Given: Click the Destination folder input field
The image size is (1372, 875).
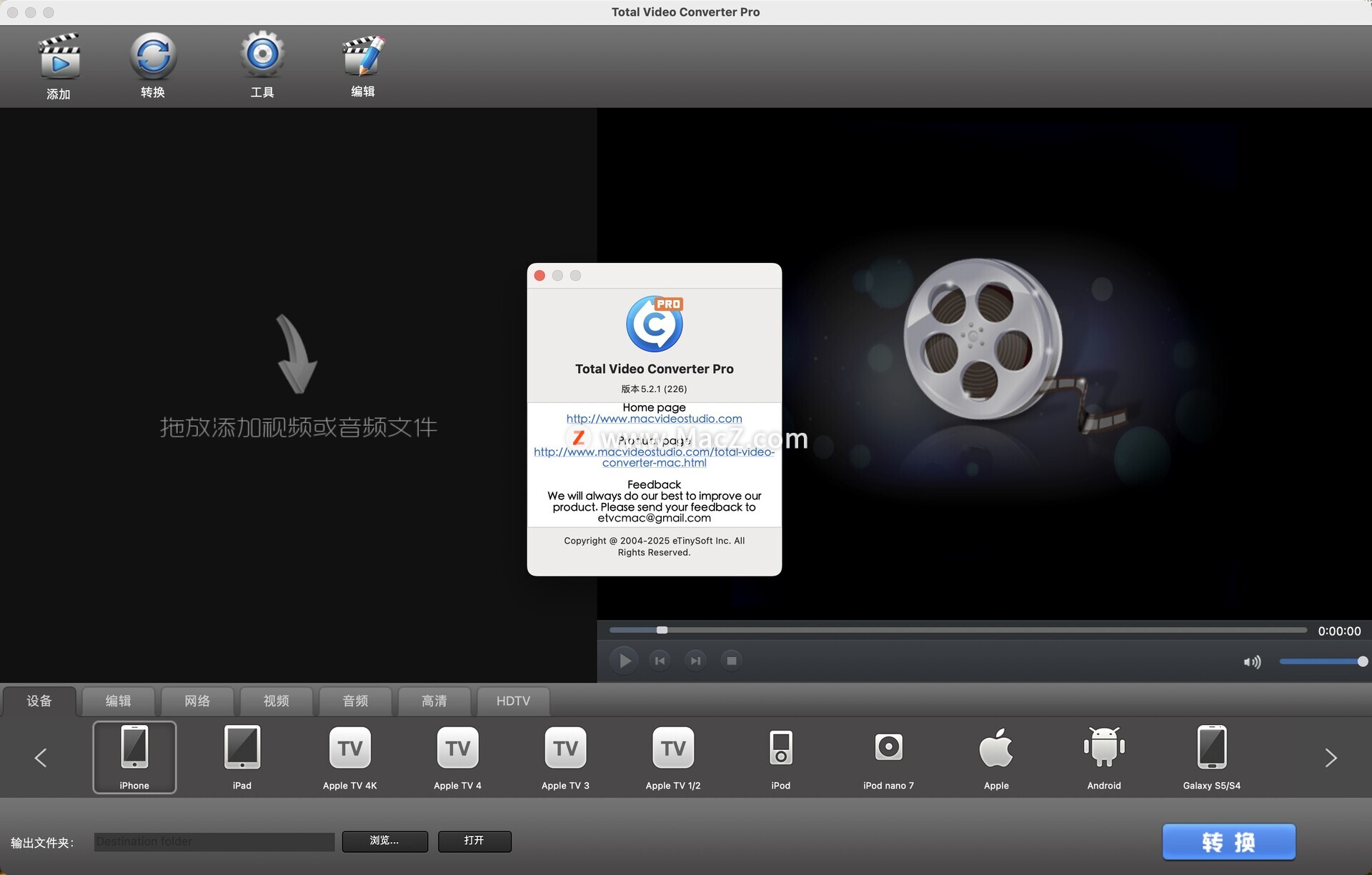Looking at the screenshot, I should point(214,841).
